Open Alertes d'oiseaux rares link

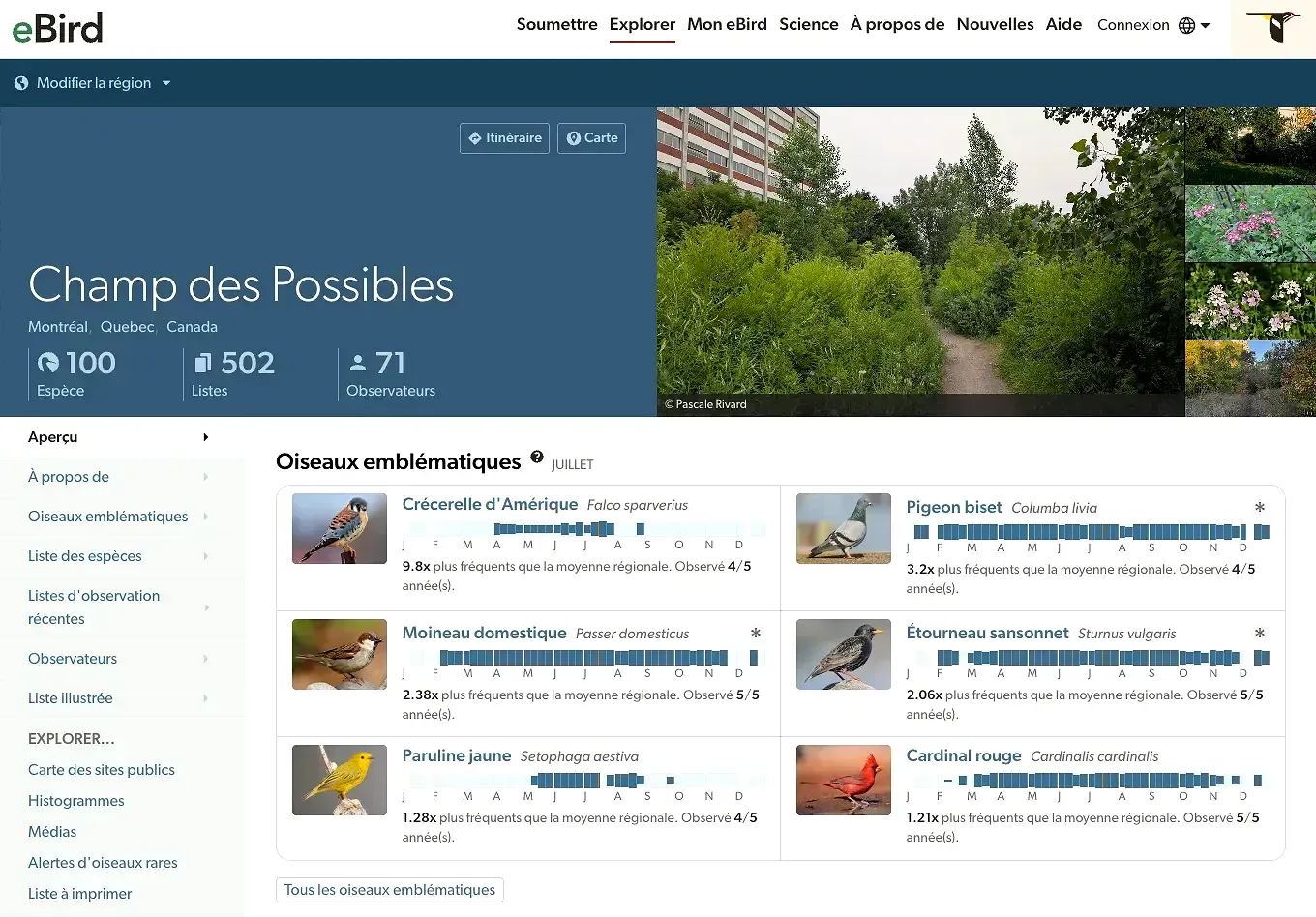pyautogui.click(x=103, y=863)
